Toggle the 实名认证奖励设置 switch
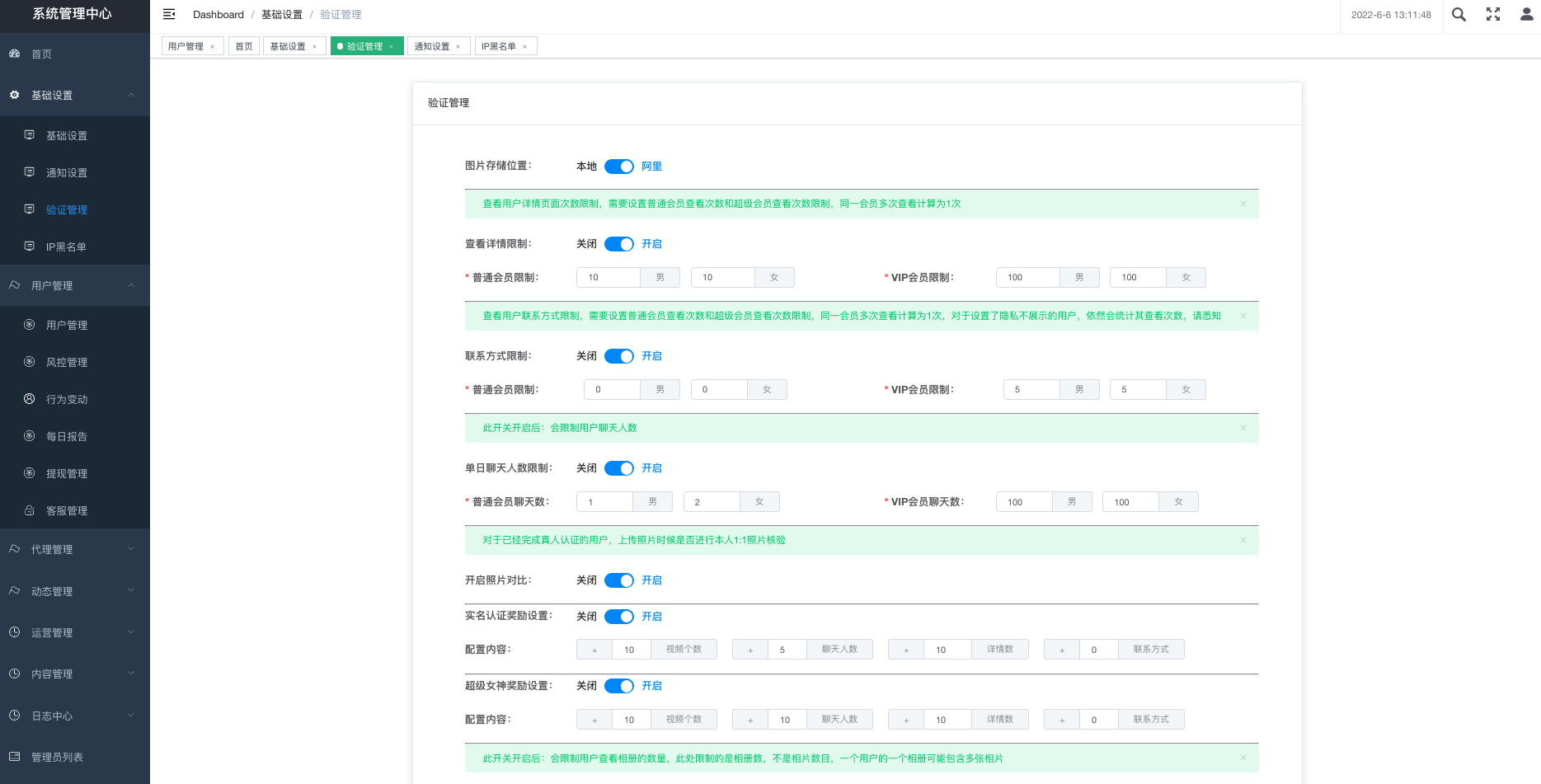 [x=619, y=617]
